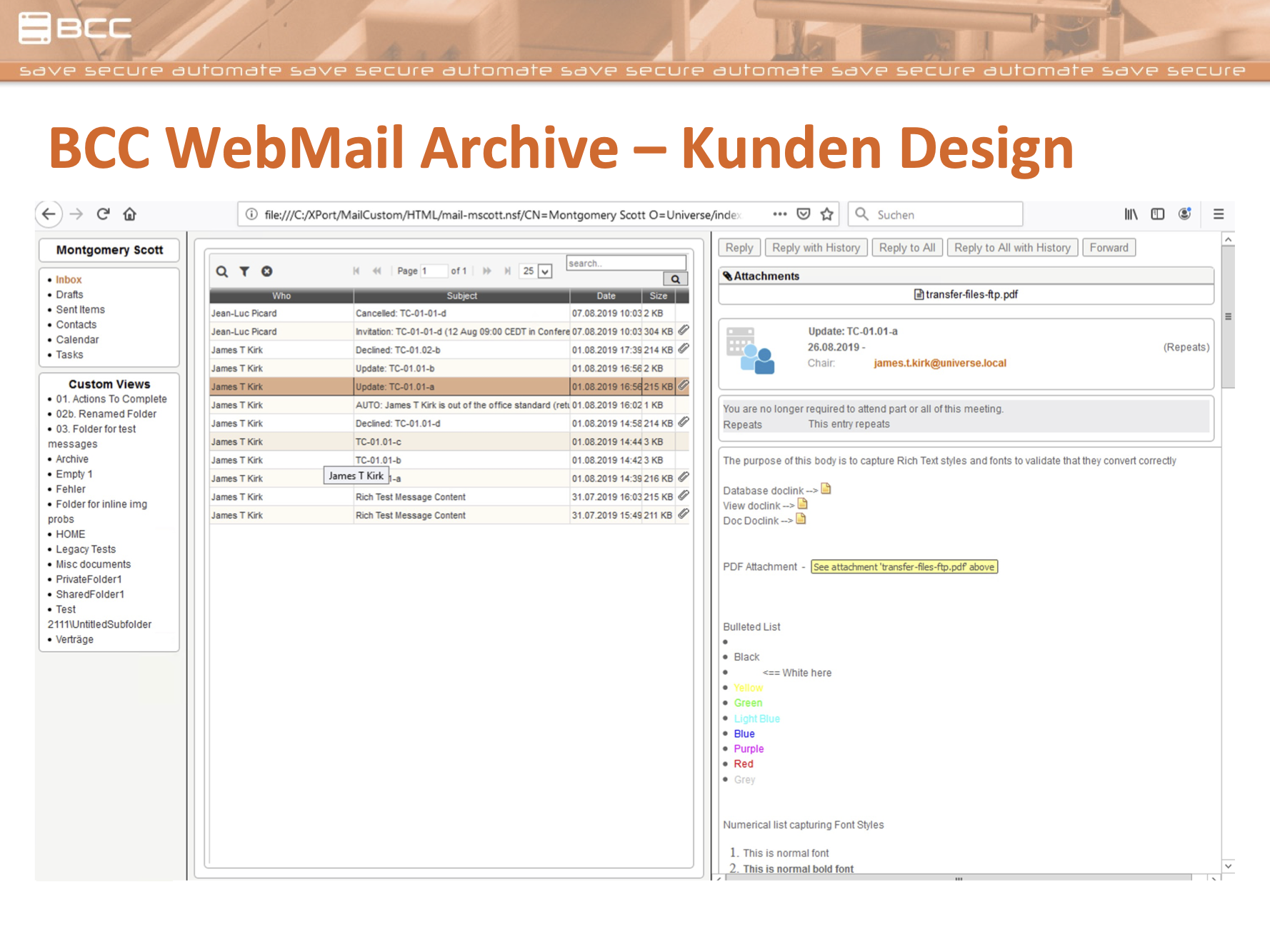Select the Cancelled: TC-01-01-d message
The width and height of the screenshot is (1270, 952).
(449, 313)
